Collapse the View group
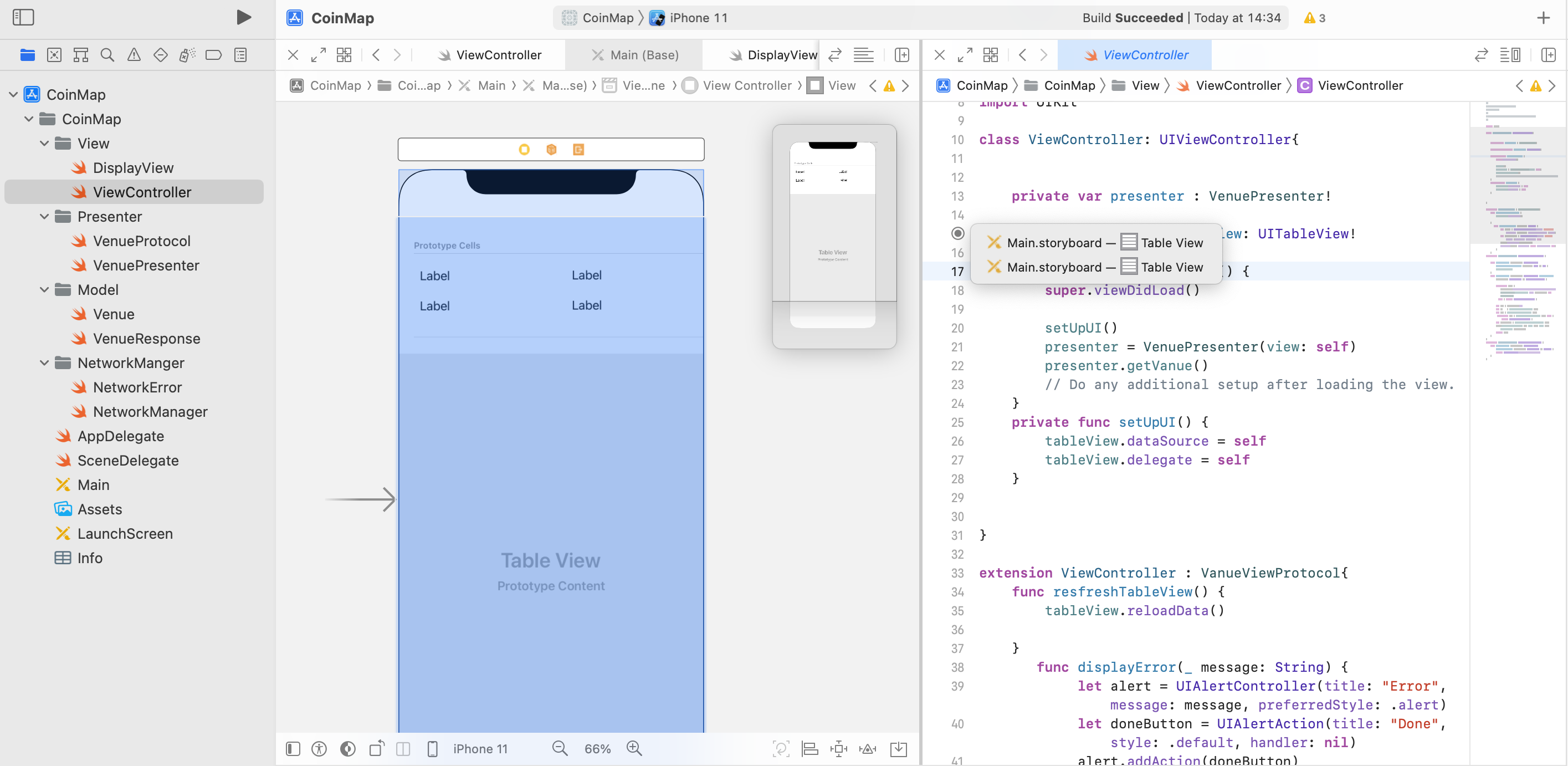 44,143
